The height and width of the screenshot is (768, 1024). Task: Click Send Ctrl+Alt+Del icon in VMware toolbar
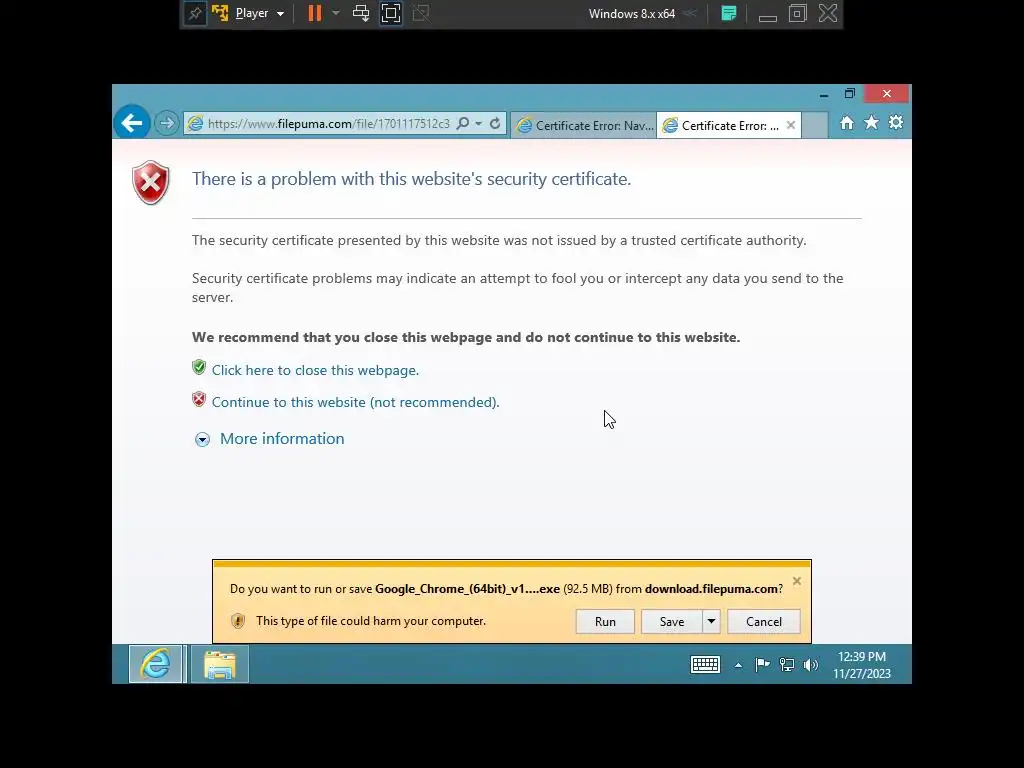(361, 13)
